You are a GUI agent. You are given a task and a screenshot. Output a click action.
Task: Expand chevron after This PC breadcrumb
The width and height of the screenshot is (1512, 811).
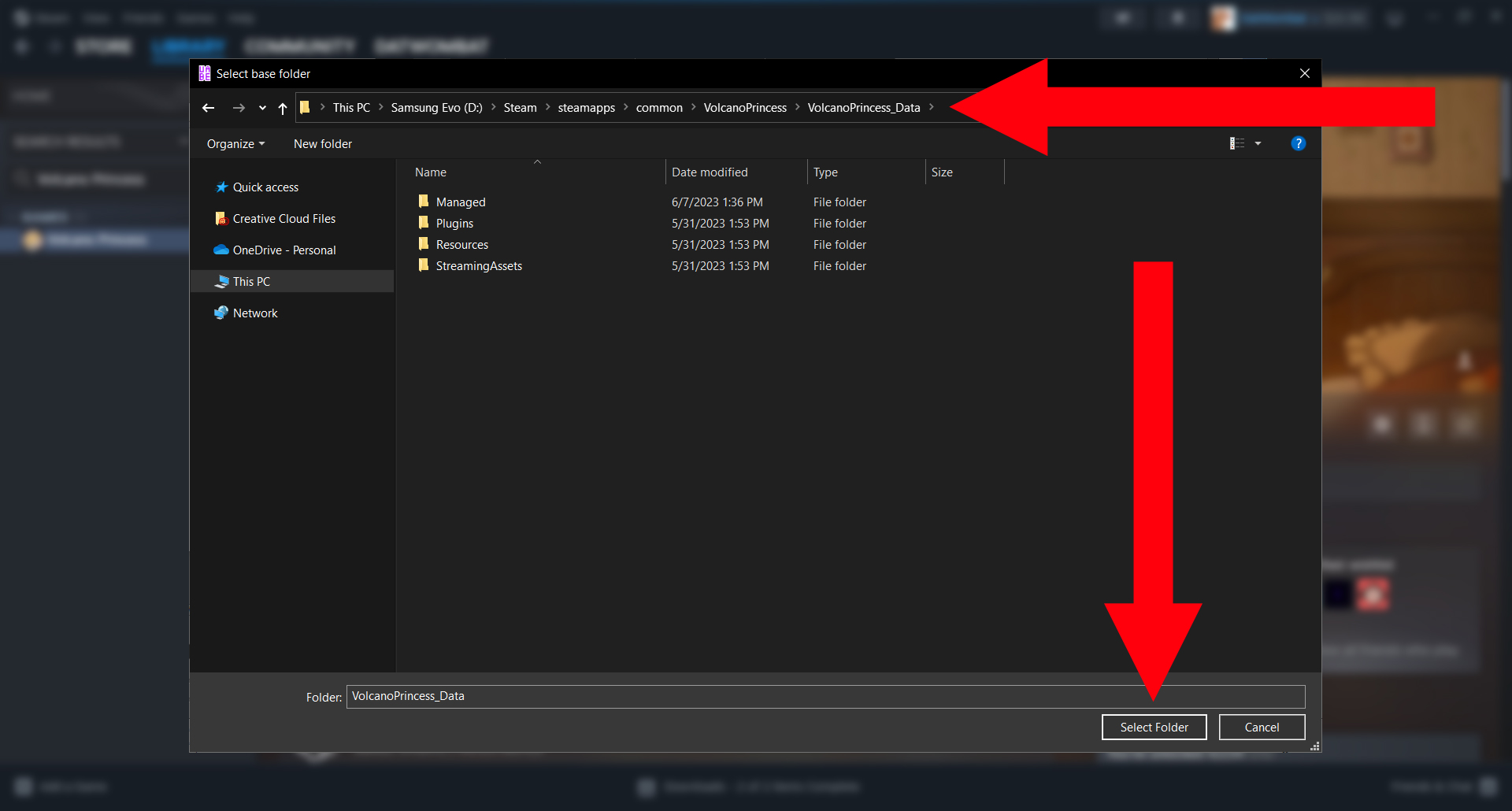[380, 107]
